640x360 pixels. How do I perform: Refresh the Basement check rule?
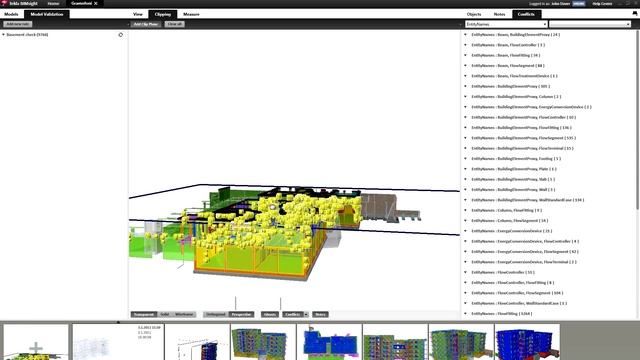click(120, 35)
